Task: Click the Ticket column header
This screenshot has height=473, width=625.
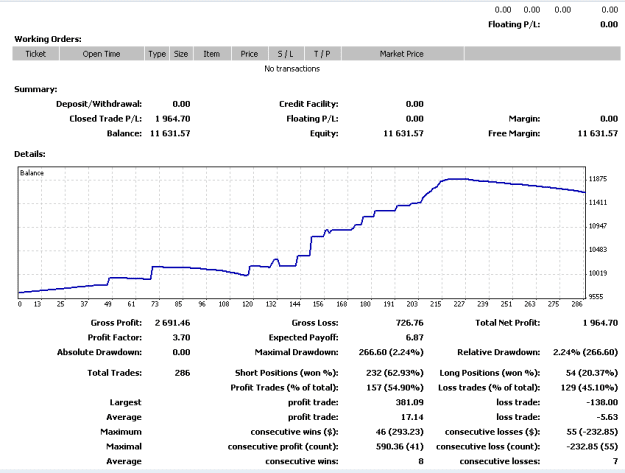Action: tap(36, 54)
